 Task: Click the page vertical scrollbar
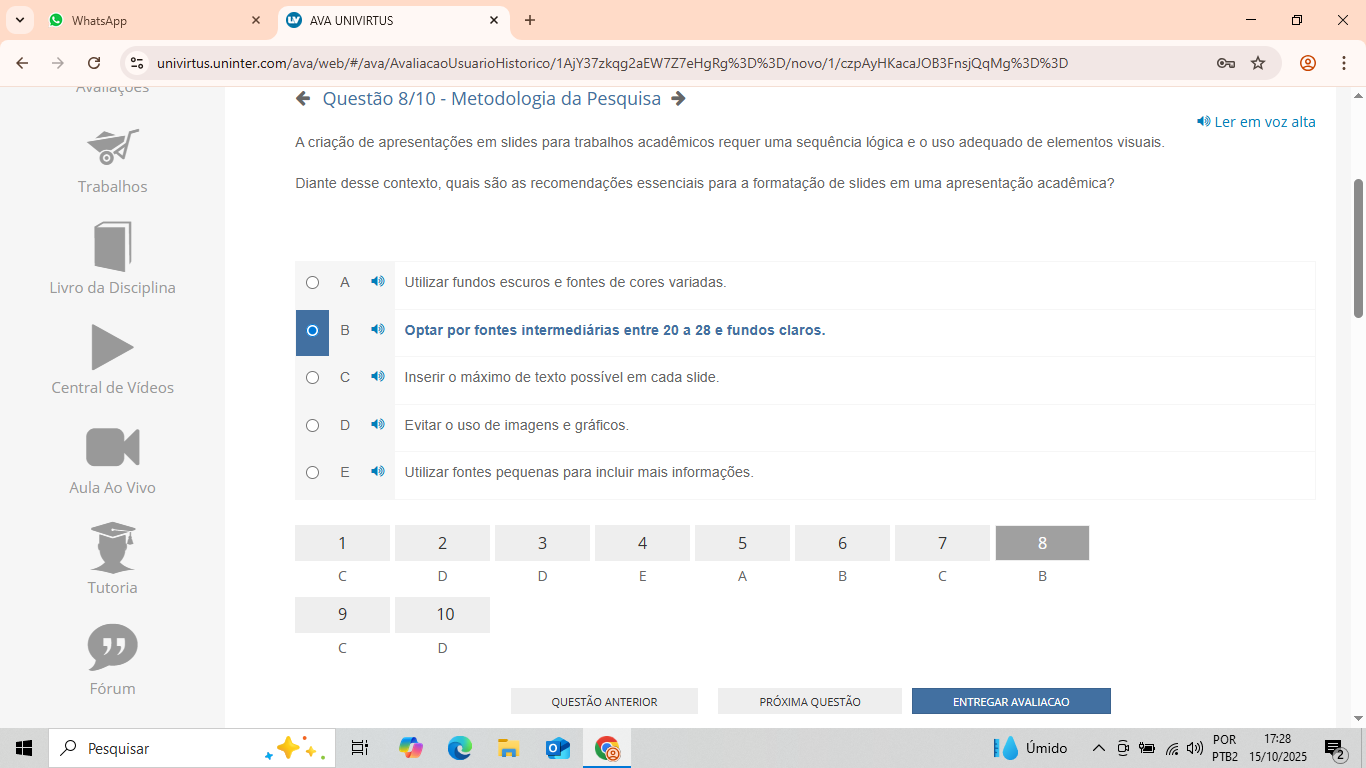[1358, 250]
